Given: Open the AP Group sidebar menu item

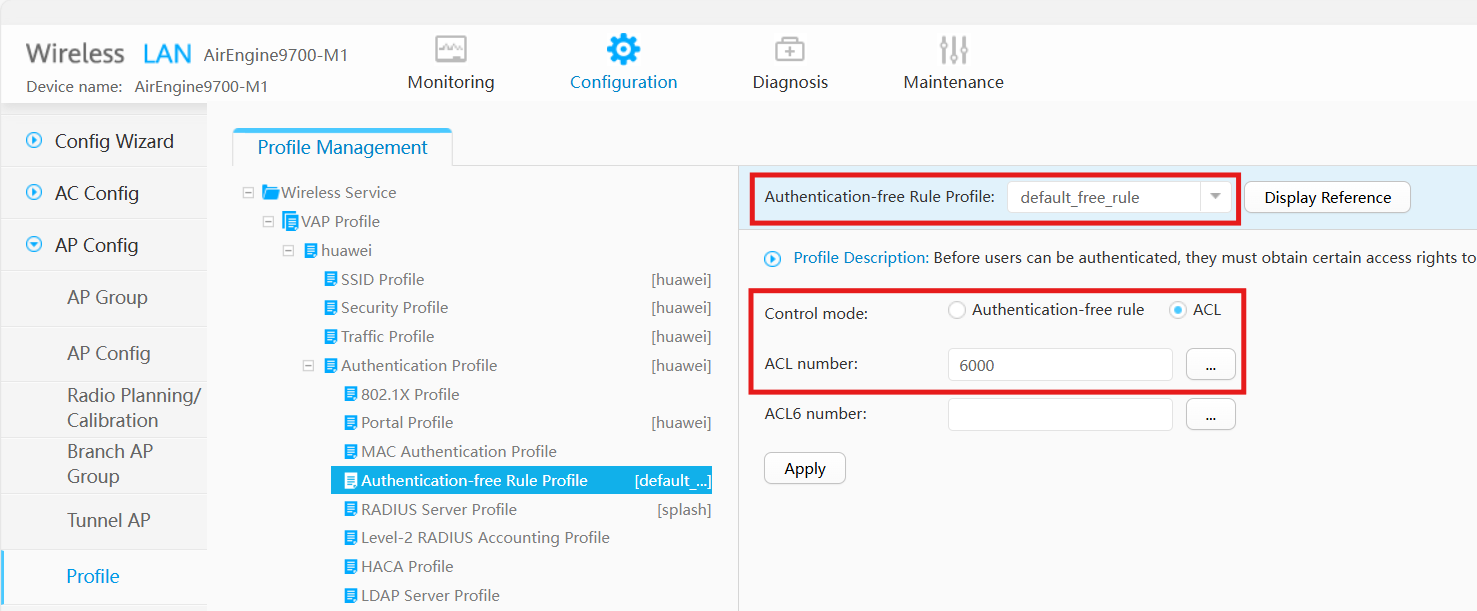Looking at the screenshot, I should (107, 297).
